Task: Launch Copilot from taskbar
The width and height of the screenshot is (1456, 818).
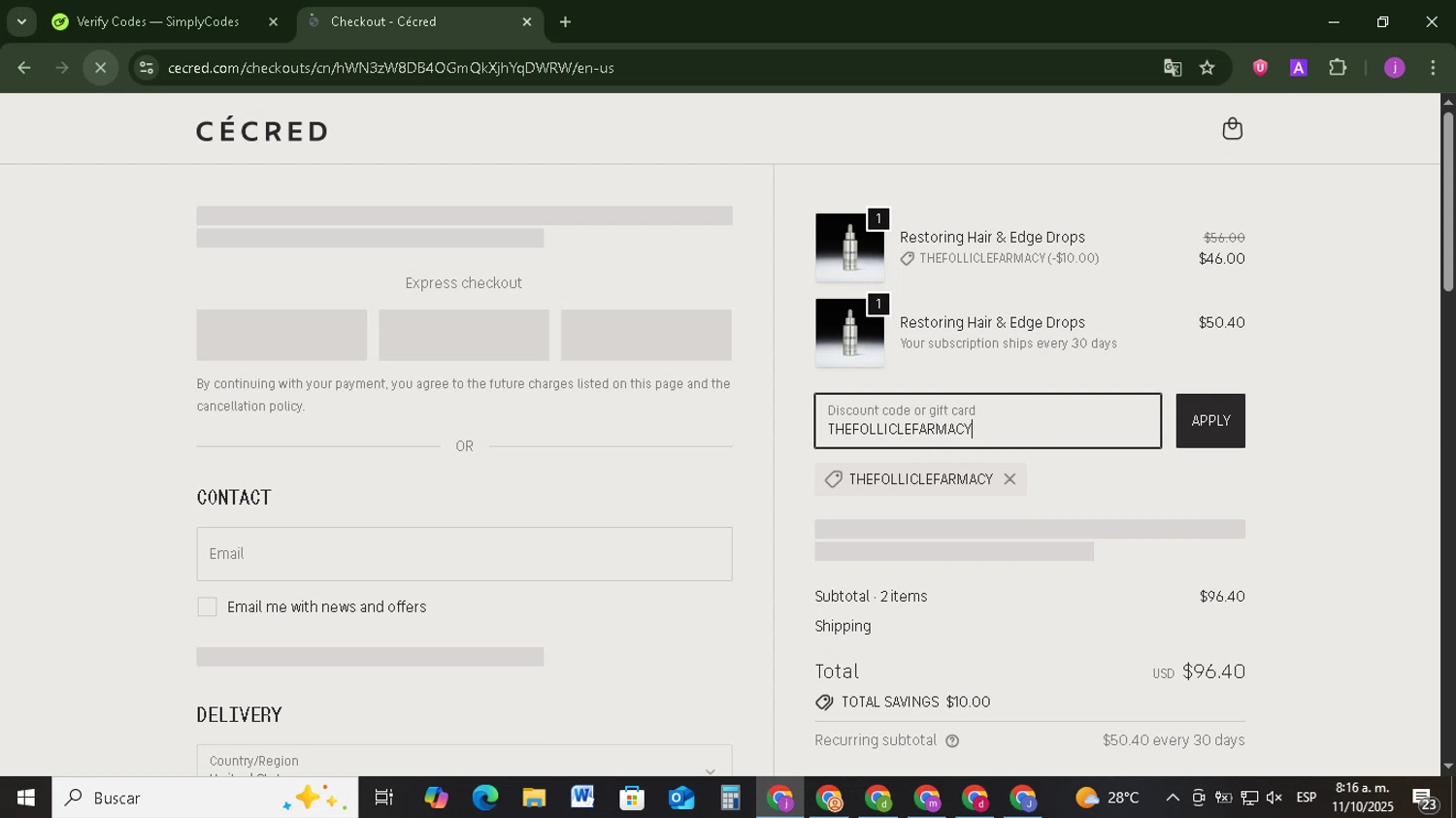Action: pos(436,798)
